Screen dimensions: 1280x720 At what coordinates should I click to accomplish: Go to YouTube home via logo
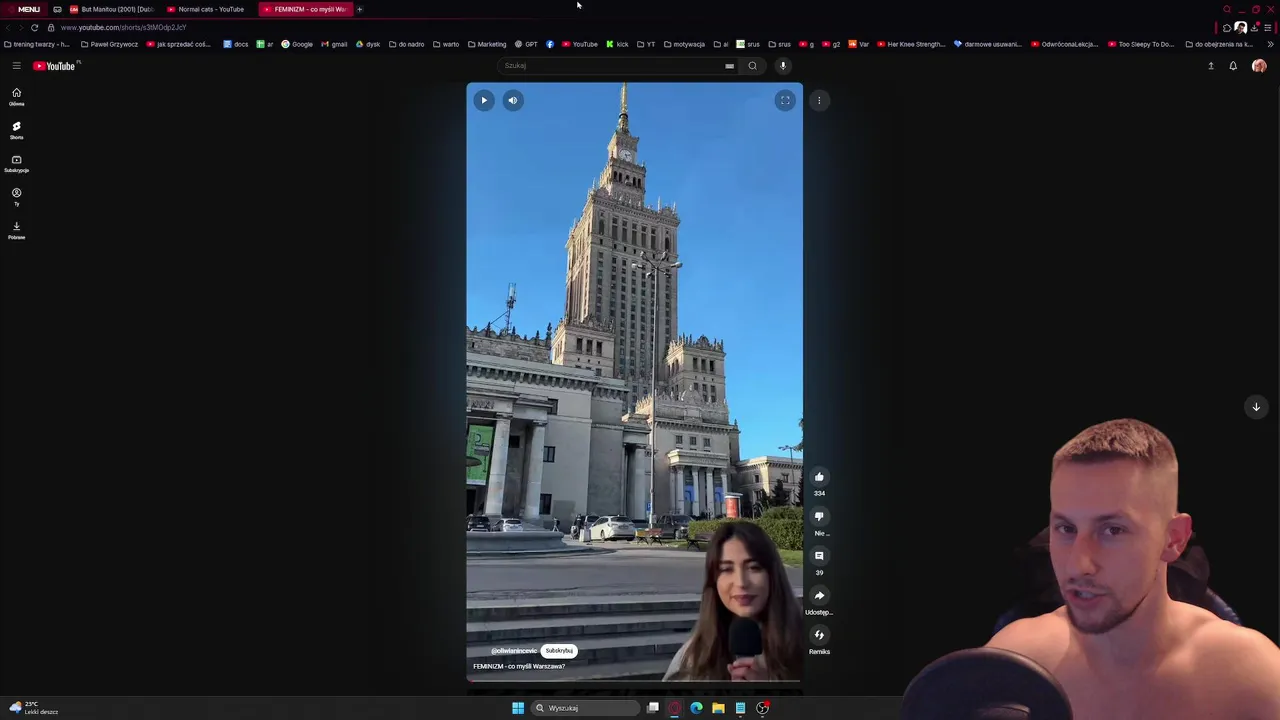pyautogui.click(x=54, y=66)
